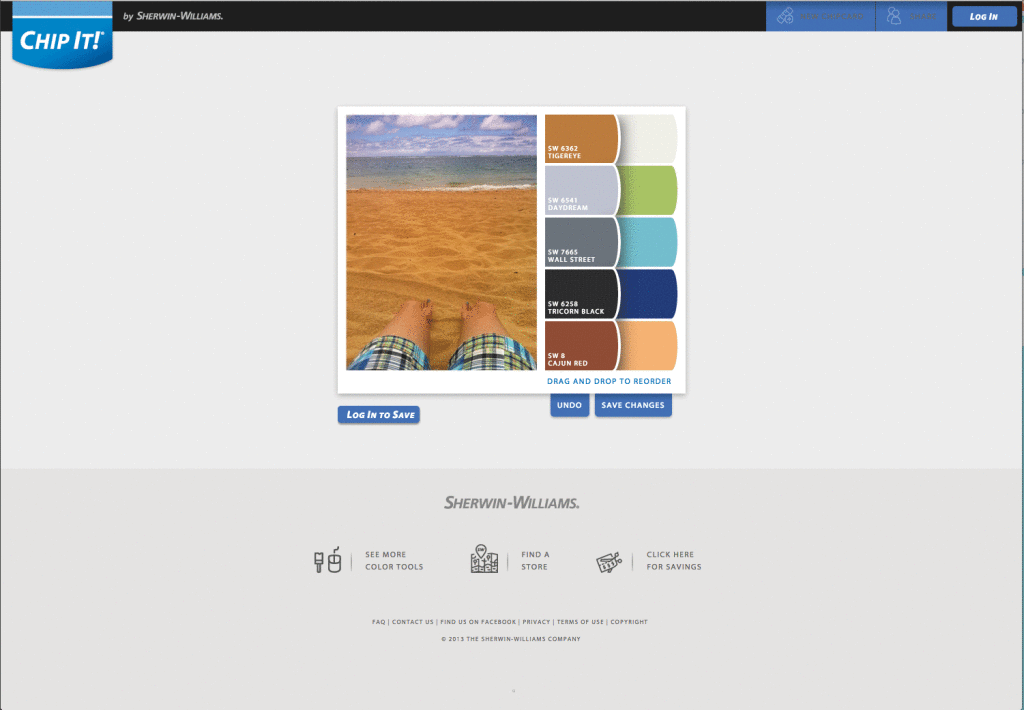Screen dimensions: 1024x710
Task: Click the savings coupon icon
Action: 609,562
